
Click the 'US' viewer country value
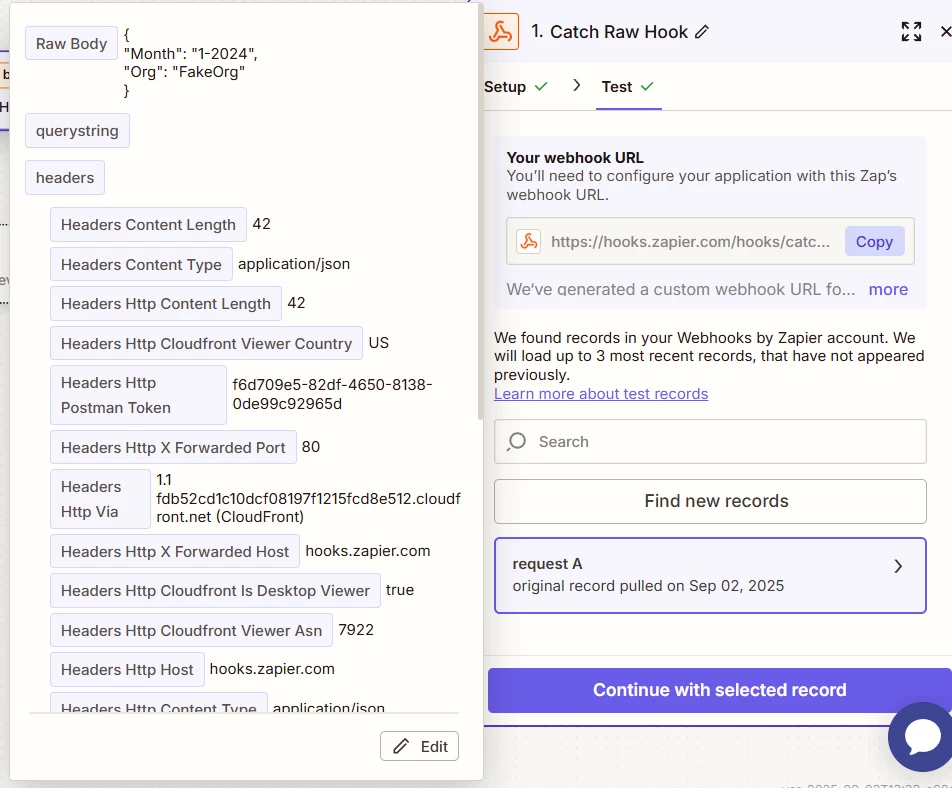(379, 343)
